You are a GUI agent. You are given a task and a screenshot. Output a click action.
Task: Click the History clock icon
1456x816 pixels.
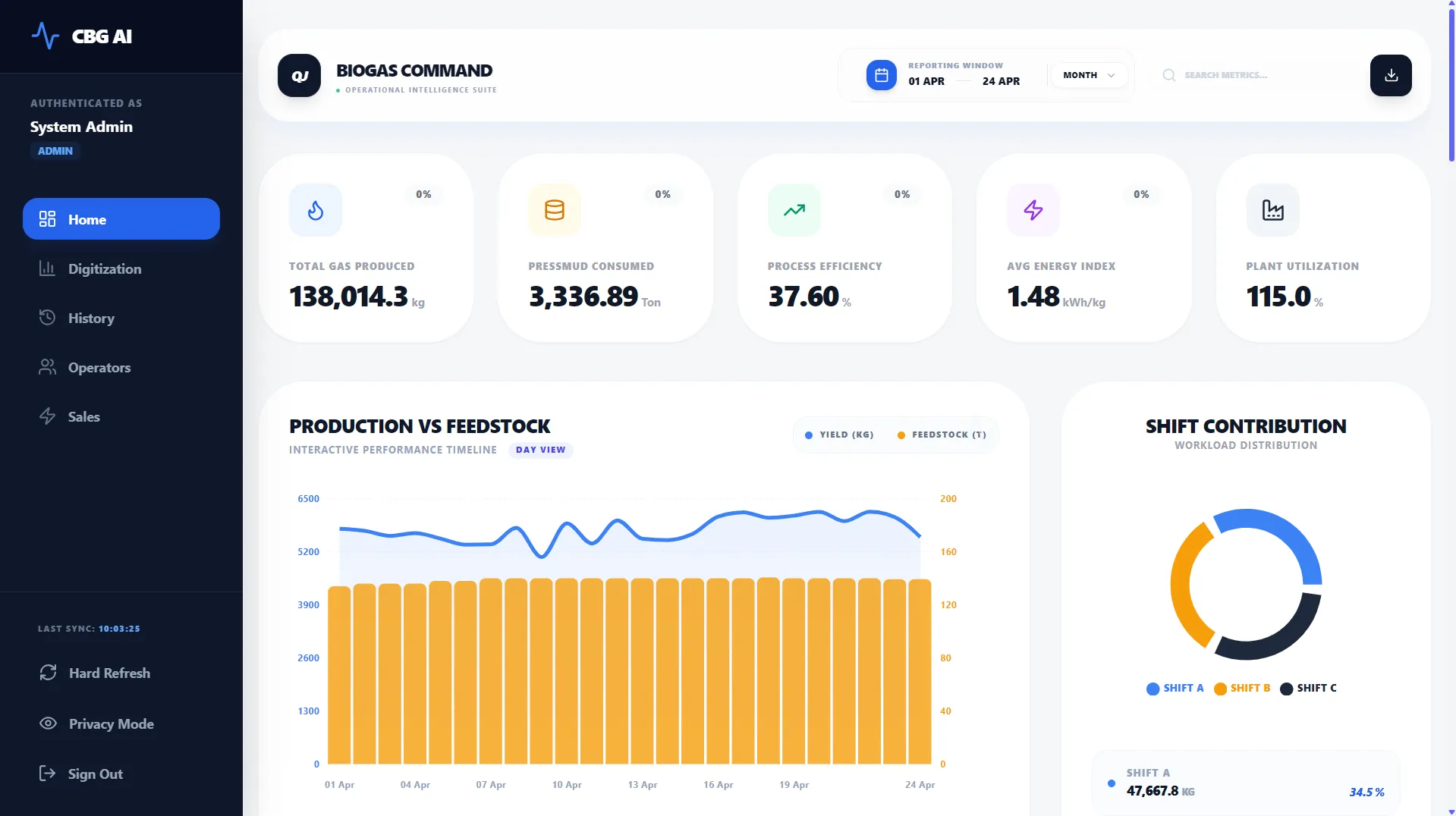pyautogui.click(x=47, y=318)
